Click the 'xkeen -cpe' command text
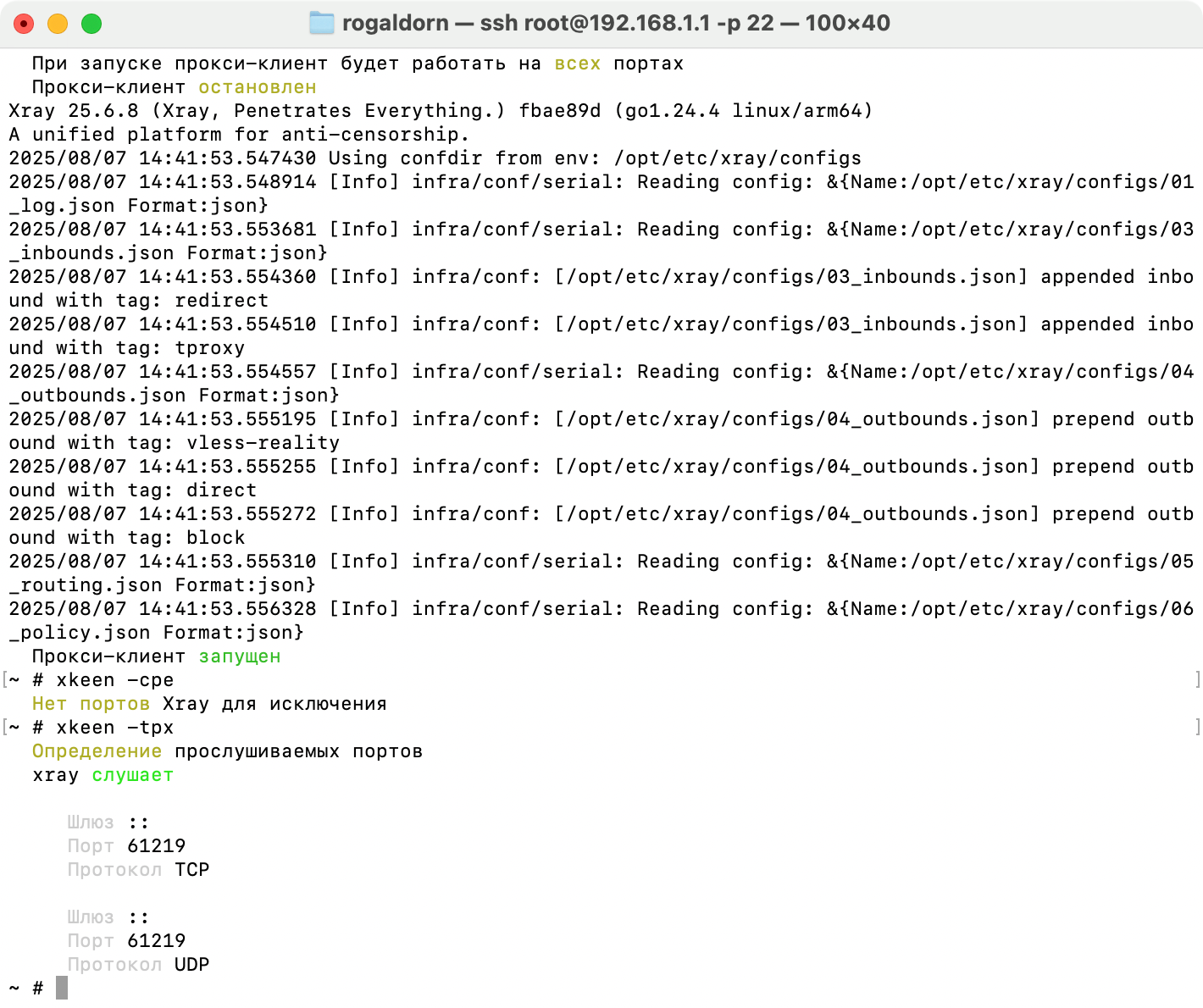Screen dimensions: 1203x1008 (x=114, y=680)
